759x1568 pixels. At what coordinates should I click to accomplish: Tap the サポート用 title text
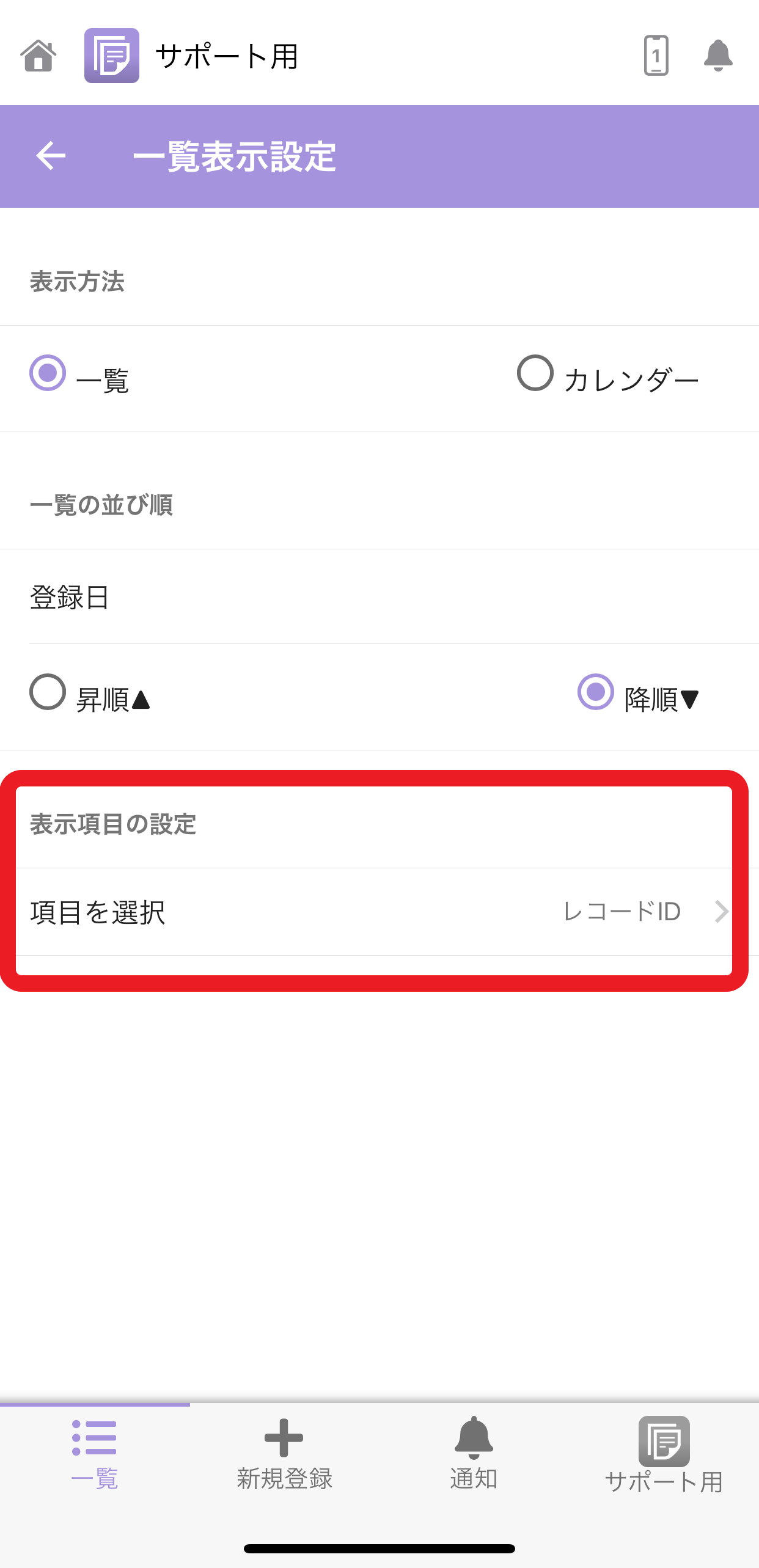pos(227,56)
